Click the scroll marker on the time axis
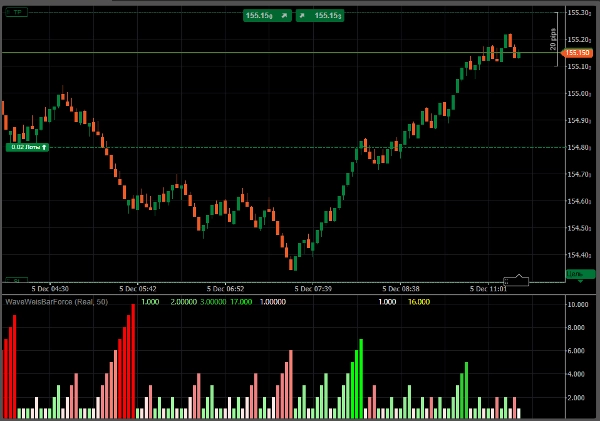Screen dimensions: 600x421 pyautogui.click(x=515, y=281)
